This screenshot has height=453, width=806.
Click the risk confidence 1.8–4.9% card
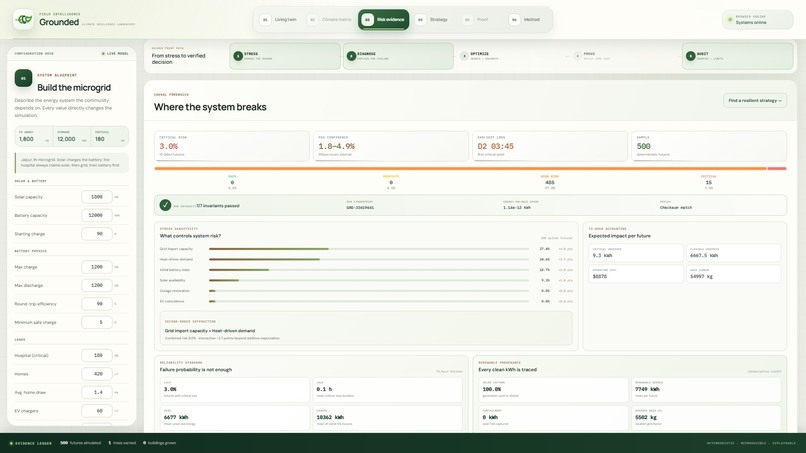(391, 146)
